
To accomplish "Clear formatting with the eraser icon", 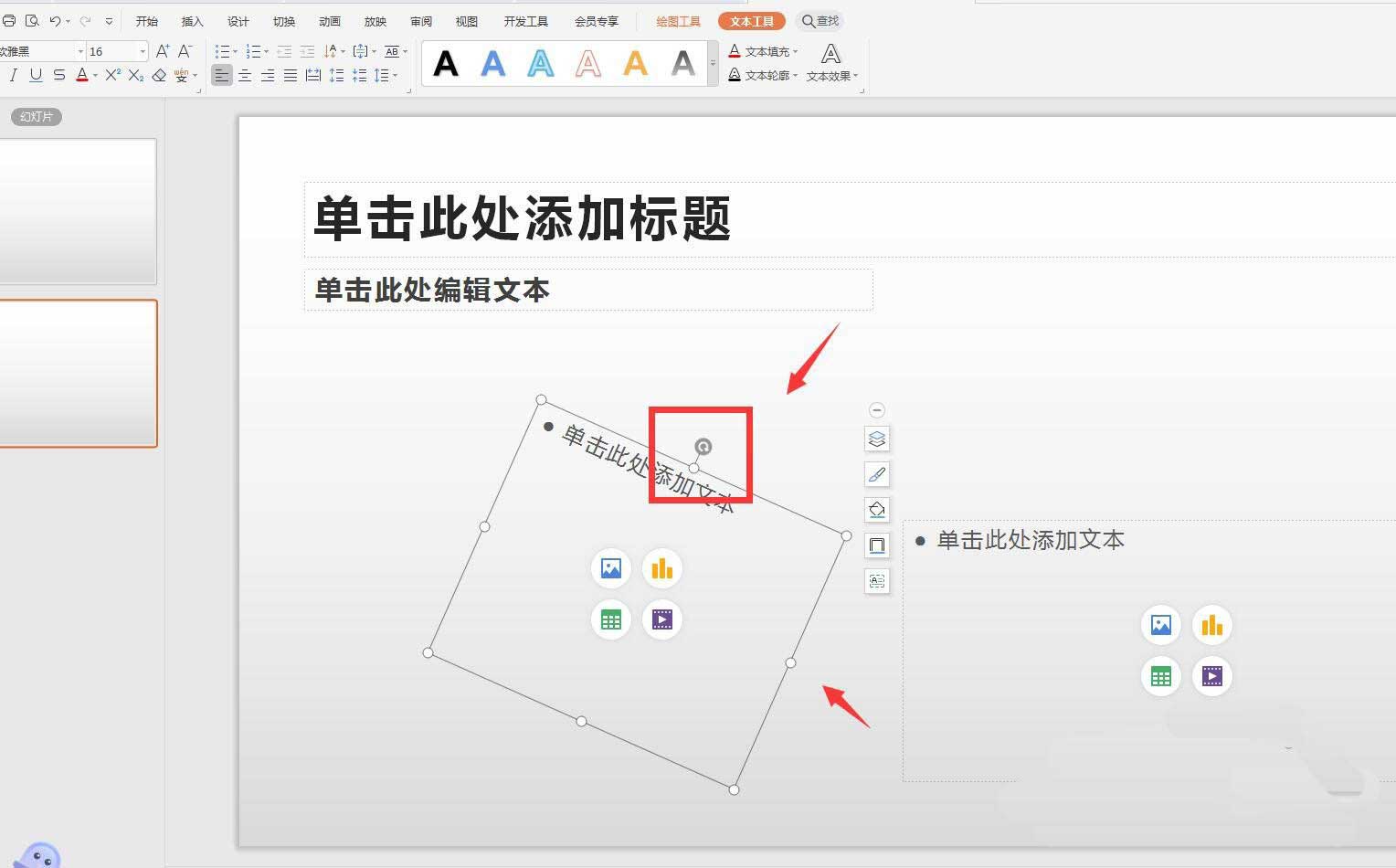I will (x=159, y=75).
